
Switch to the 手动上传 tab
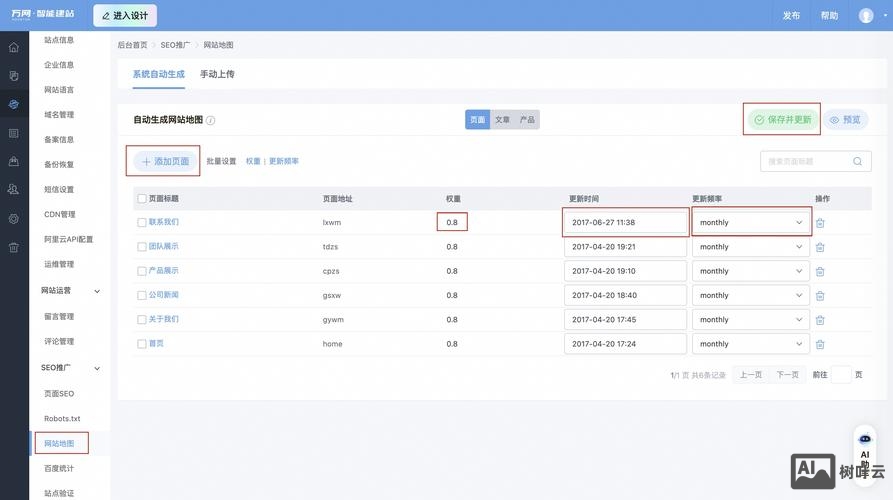click(217, 74)
